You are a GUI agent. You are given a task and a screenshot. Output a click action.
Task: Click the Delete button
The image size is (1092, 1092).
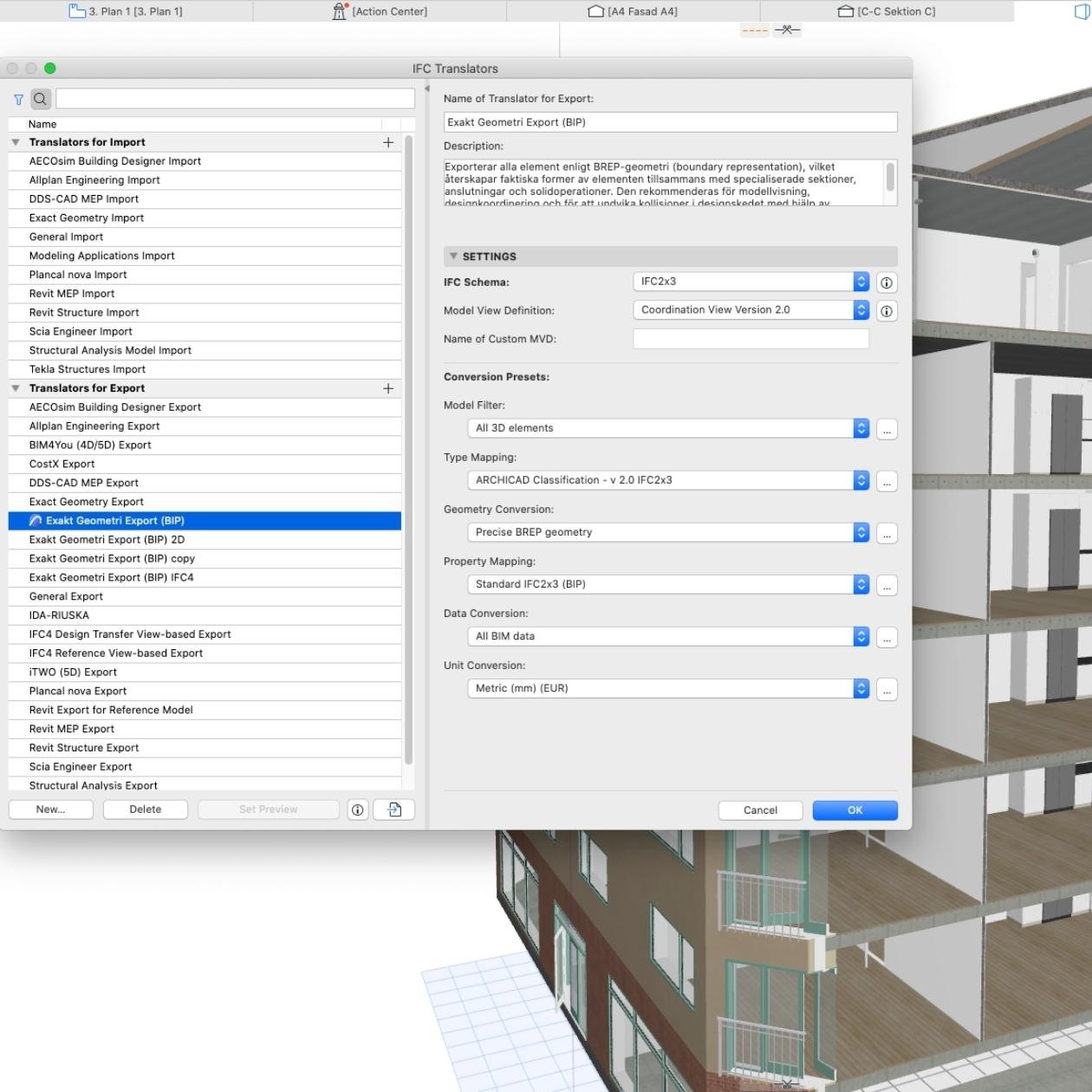pyautogui.click(x=145, y=809)
